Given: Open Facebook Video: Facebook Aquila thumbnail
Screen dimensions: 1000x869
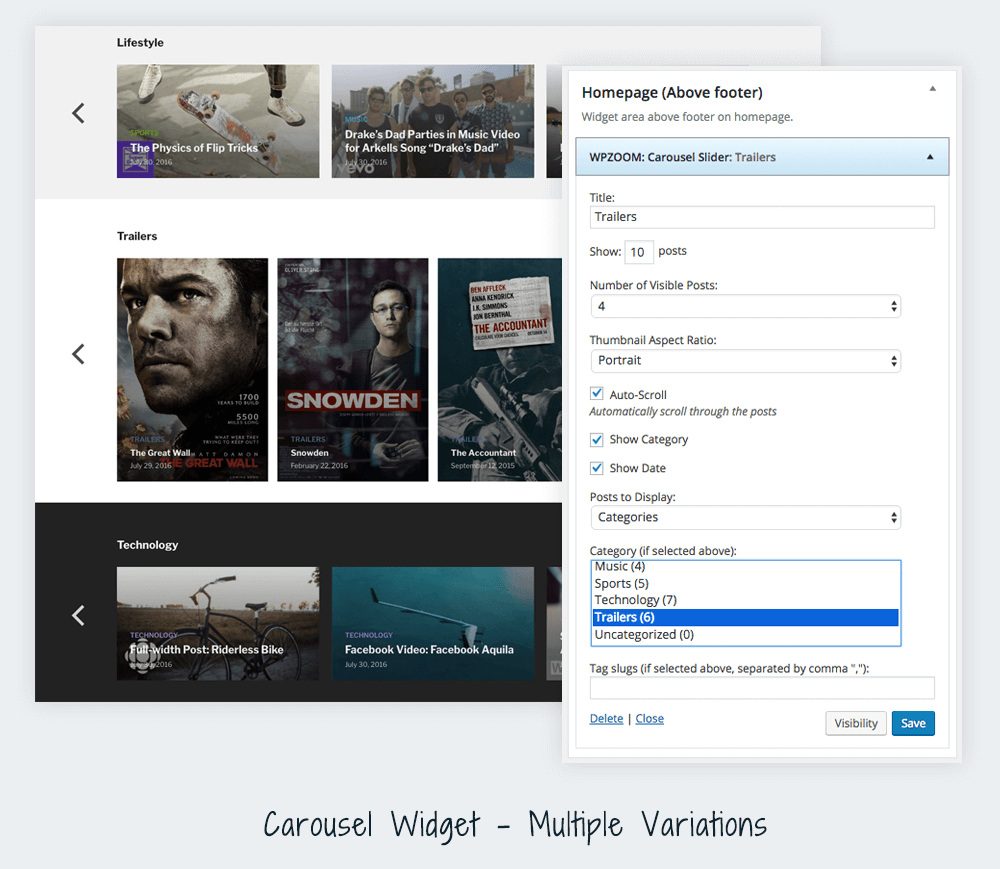Looking at the screenshot, I should [x=433, y=624].
